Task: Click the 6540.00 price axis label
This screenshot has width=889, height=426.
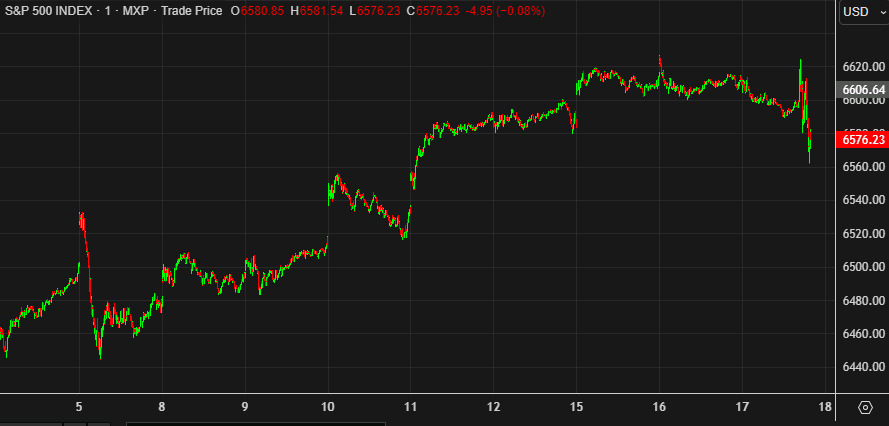Action: (863, 200)
